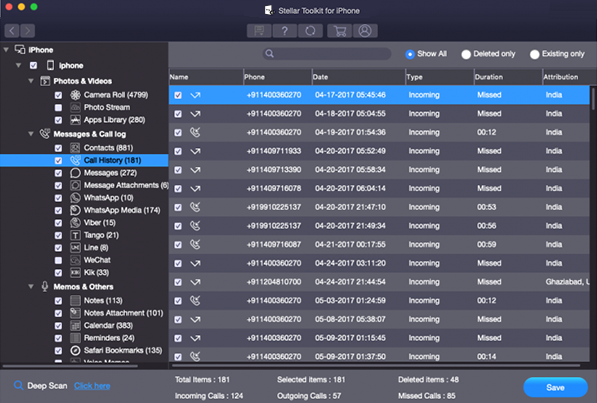Click missed-call icon in 04-18-2017 05:04:55 row
597x403 pixels.
click(x=195, y=114)
